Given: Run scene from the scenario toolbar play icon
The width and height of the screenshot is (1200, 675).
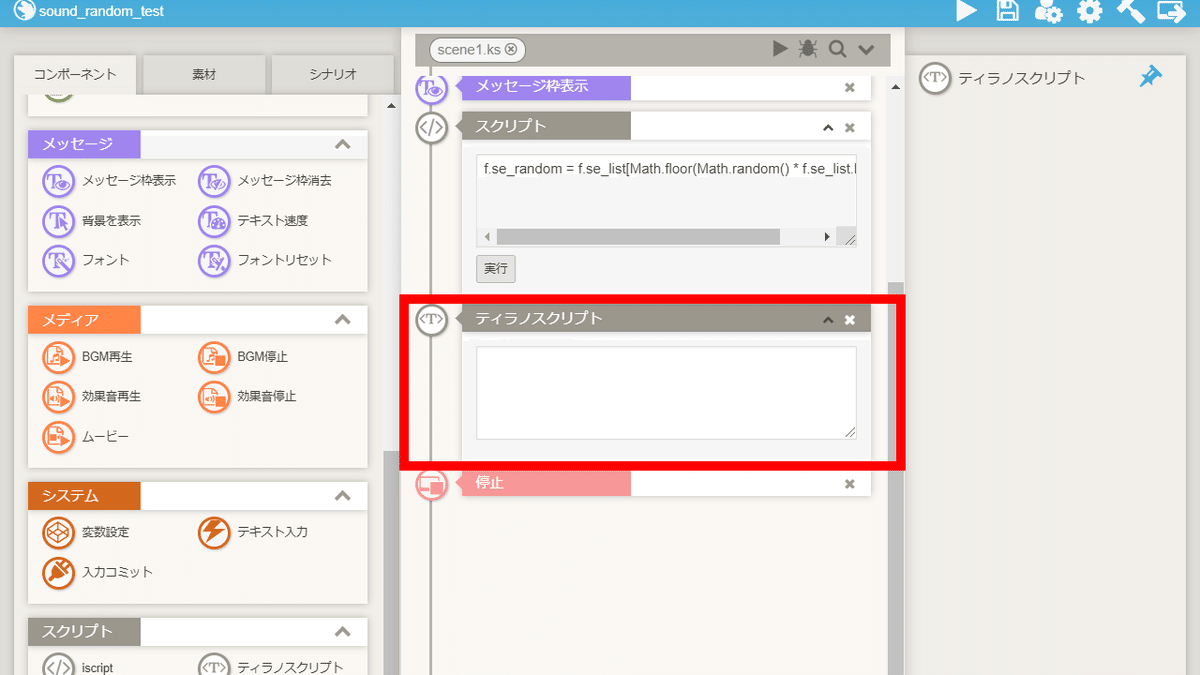Looking at the screenshot, I should 781,49.
